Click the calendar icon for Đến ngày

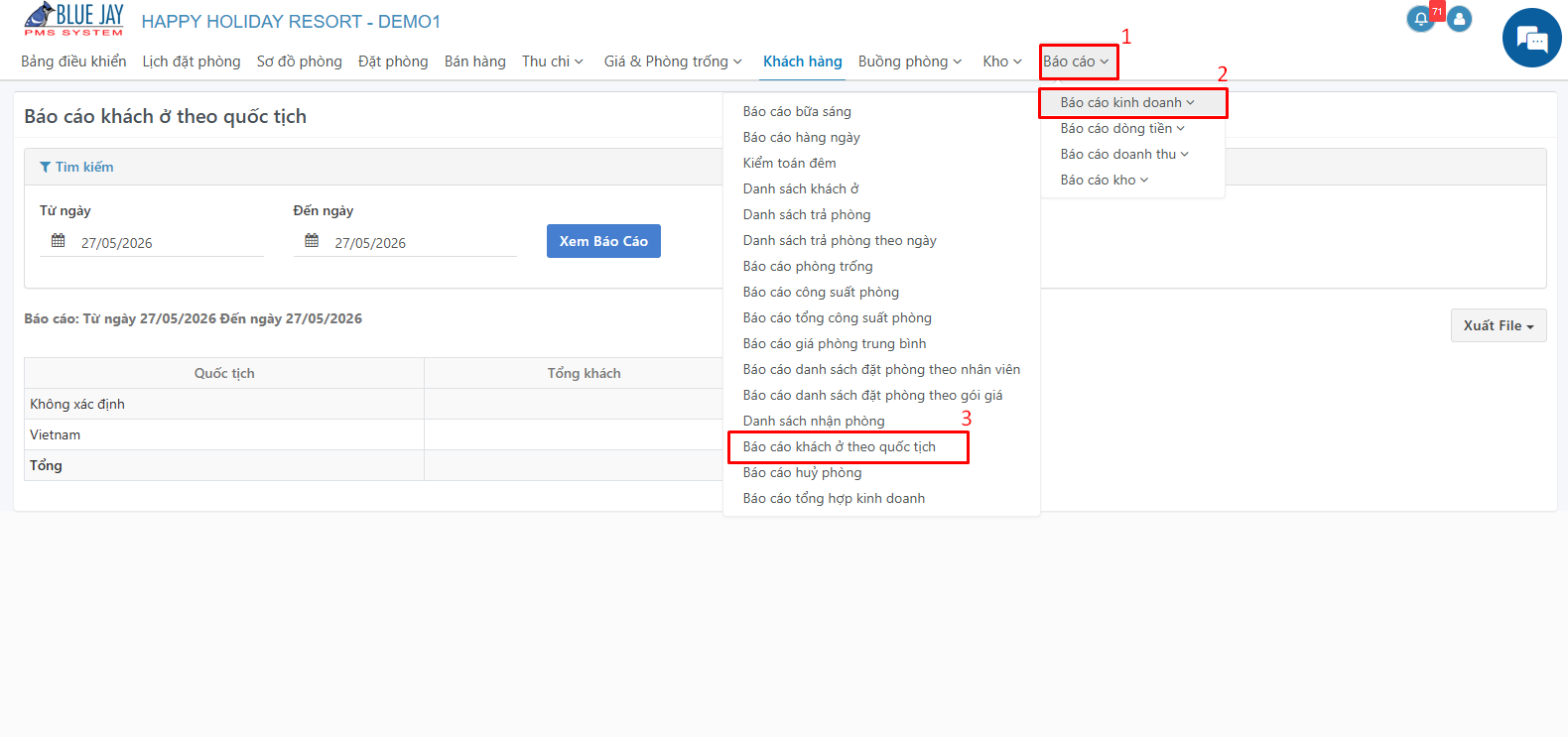pos(312,241)
